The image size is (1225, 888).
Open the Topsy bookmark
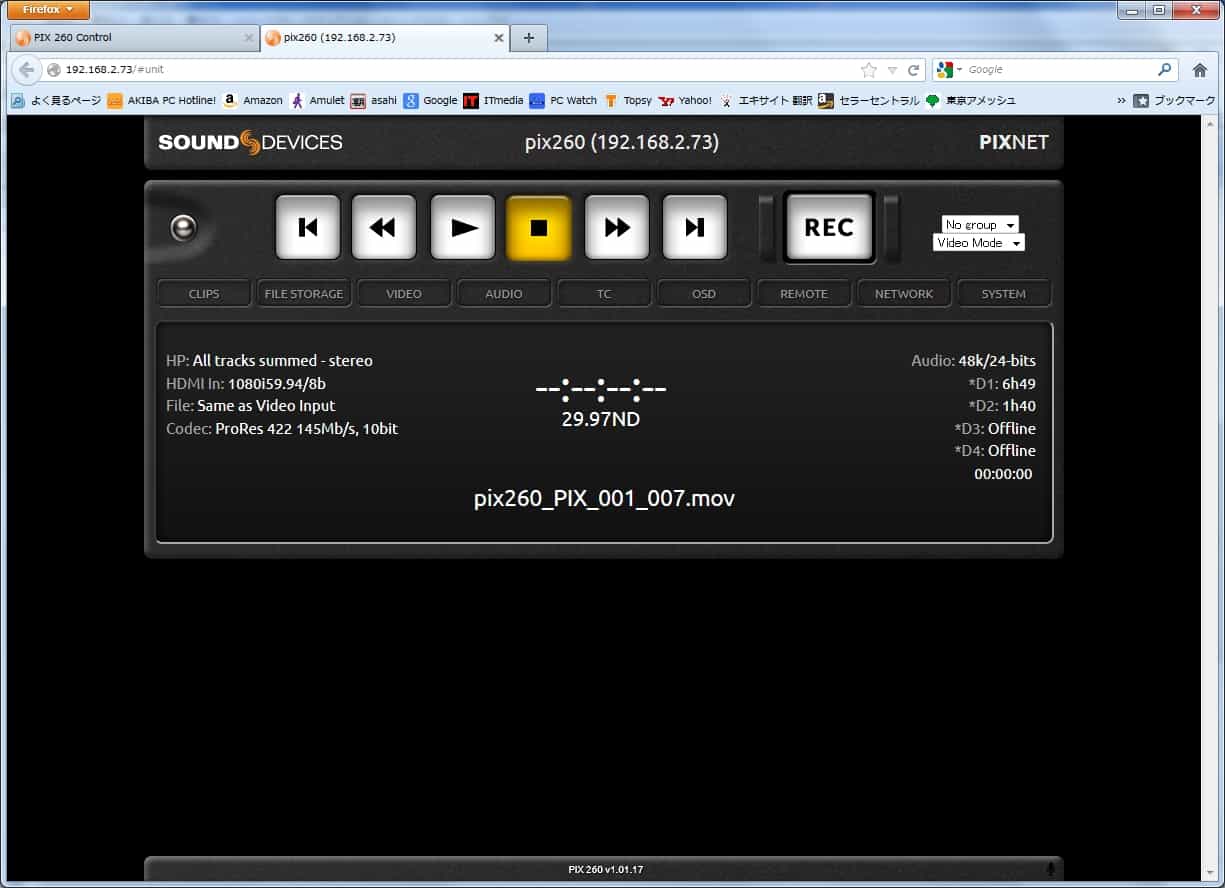(x=628, y=100)
